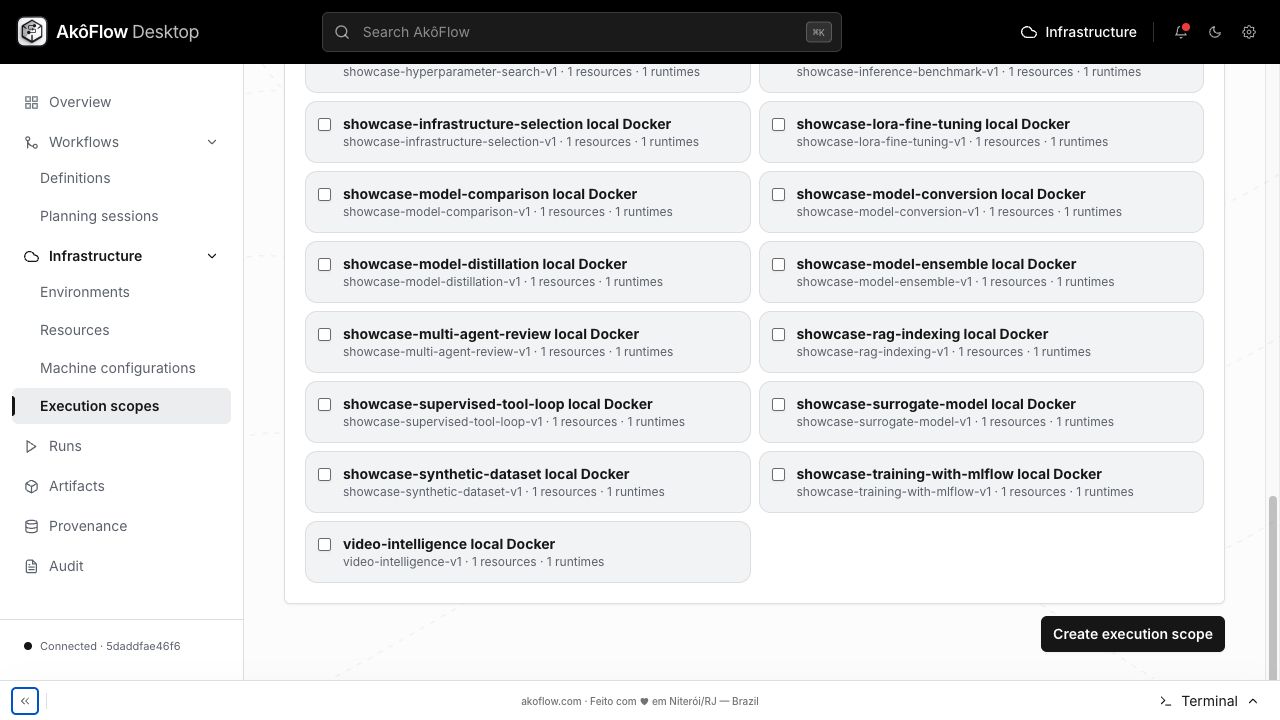Open the settings gear

[x=1249, y=32]
